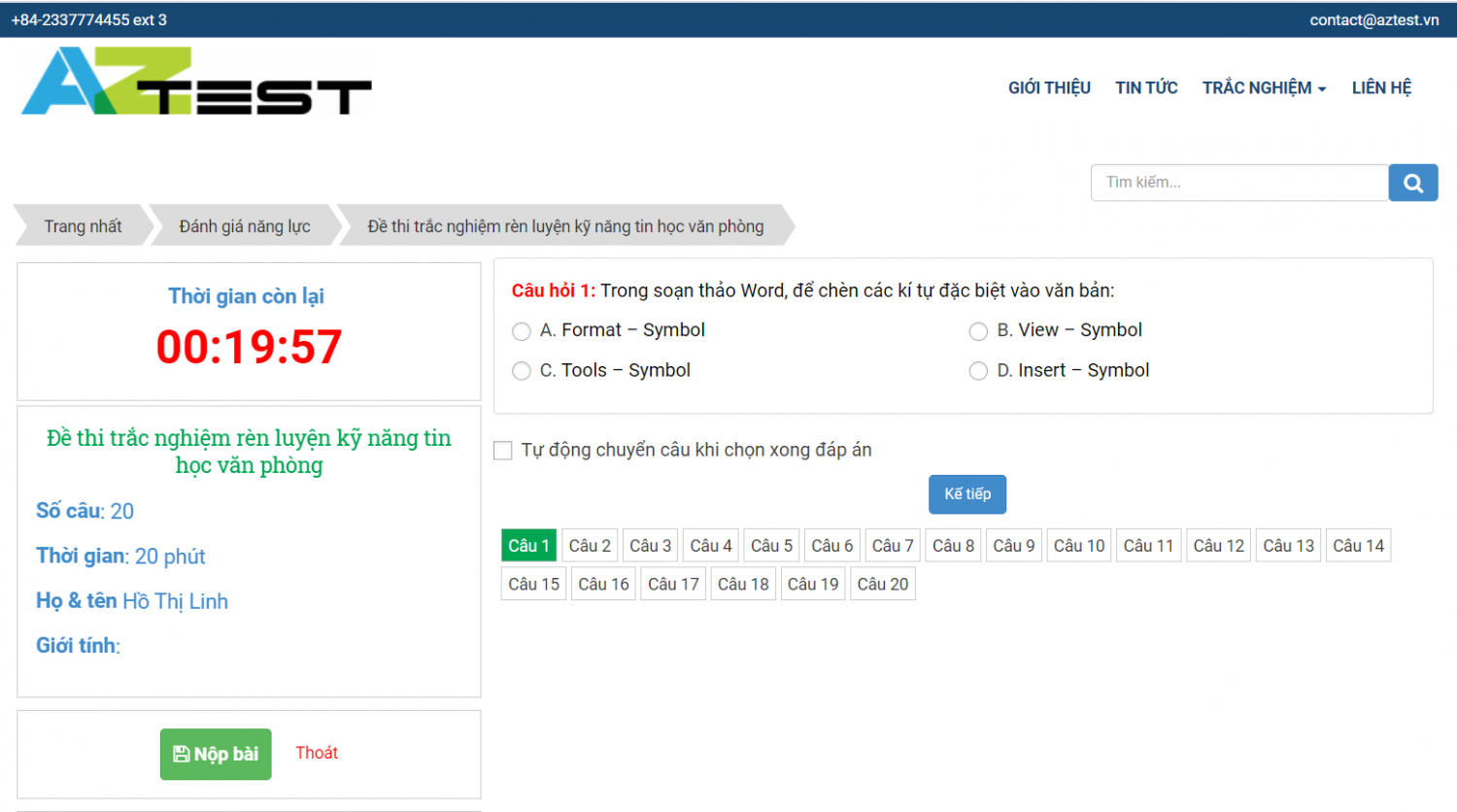1457x812 pixels.
Task: Select answer A. Format – Symbol
Action: (522, 331)
